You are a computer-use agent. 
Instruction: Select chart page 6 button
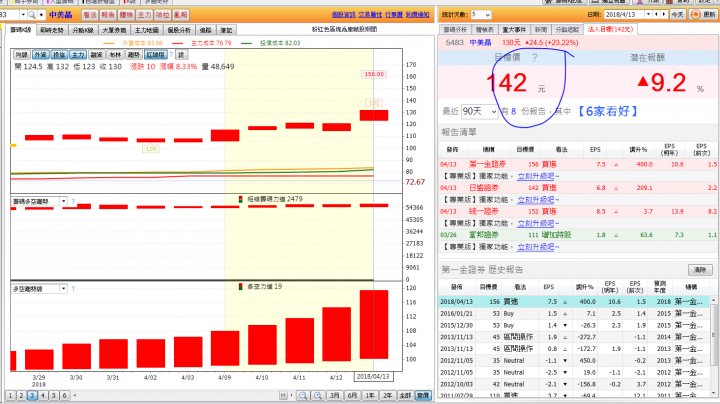64,395
